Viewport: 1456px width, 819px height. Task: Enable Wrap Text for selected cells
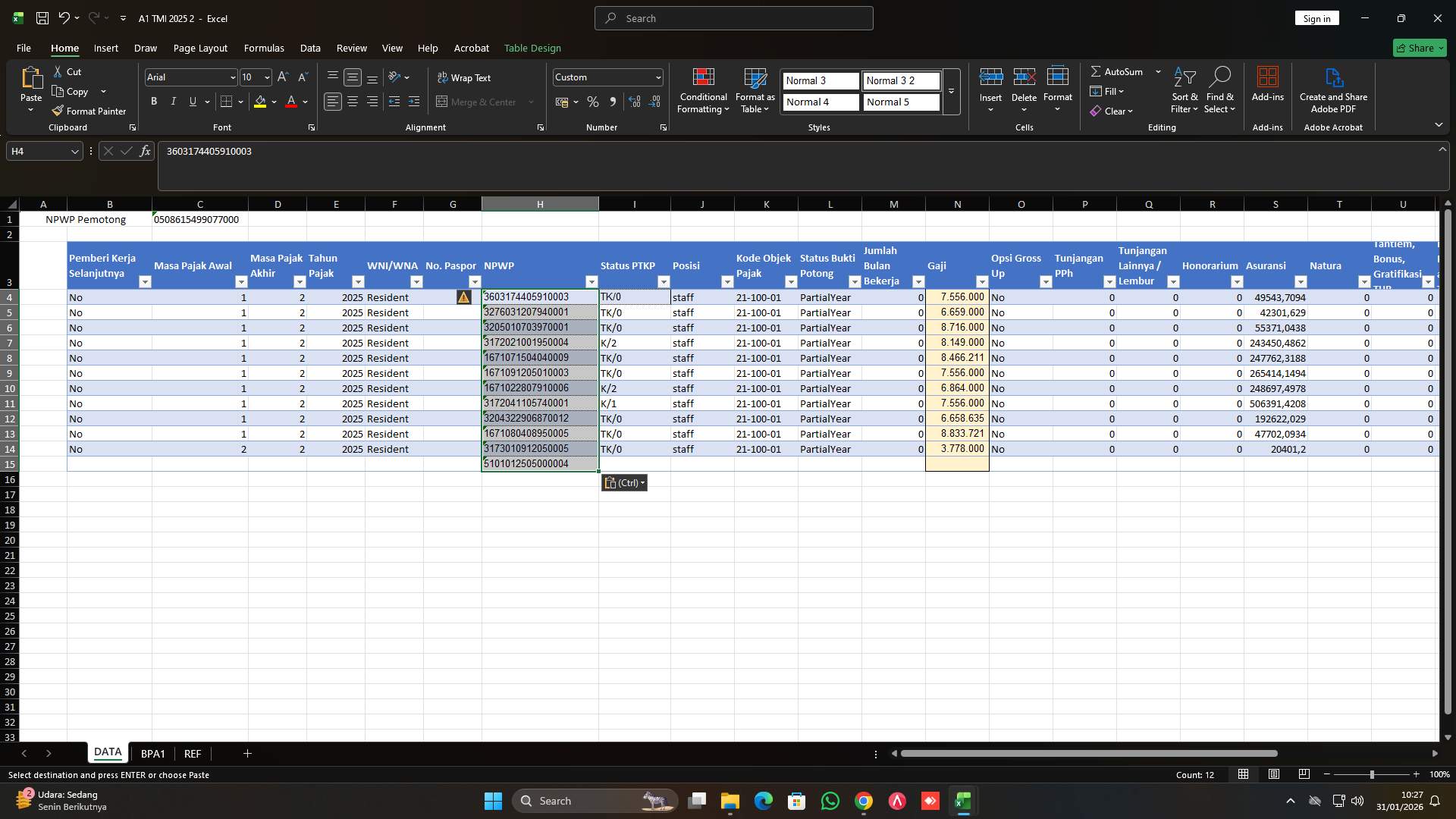tap(465, 77)
